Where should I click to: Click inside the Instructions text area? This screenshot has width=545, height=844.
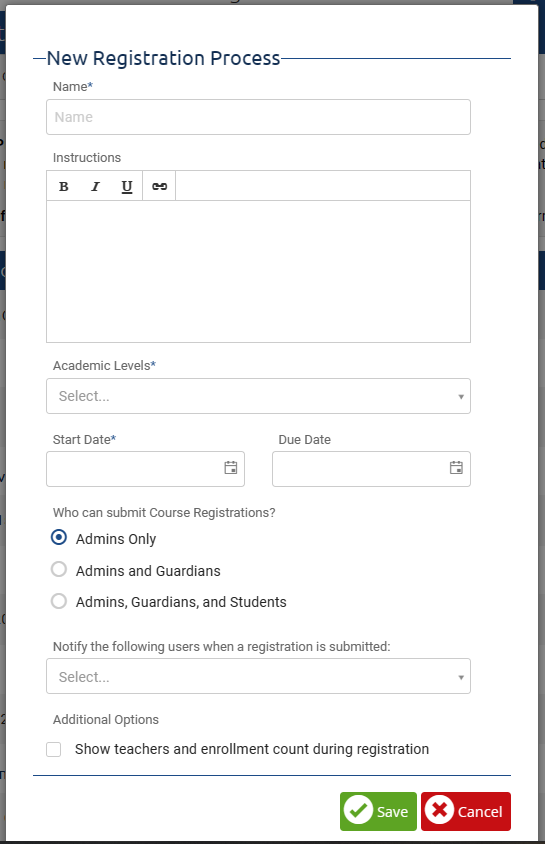point(258,271)
